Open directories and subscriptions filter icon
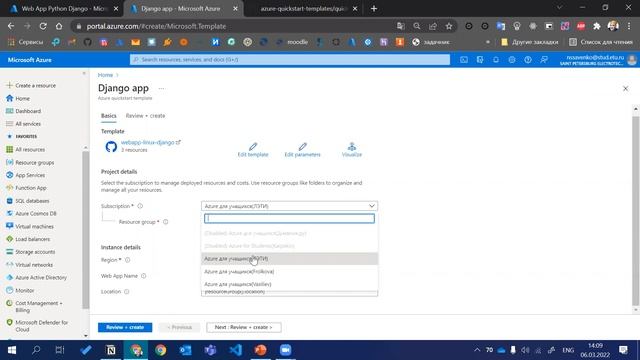The width and height of the screenshot is (640, 360). tap(480, 60)
